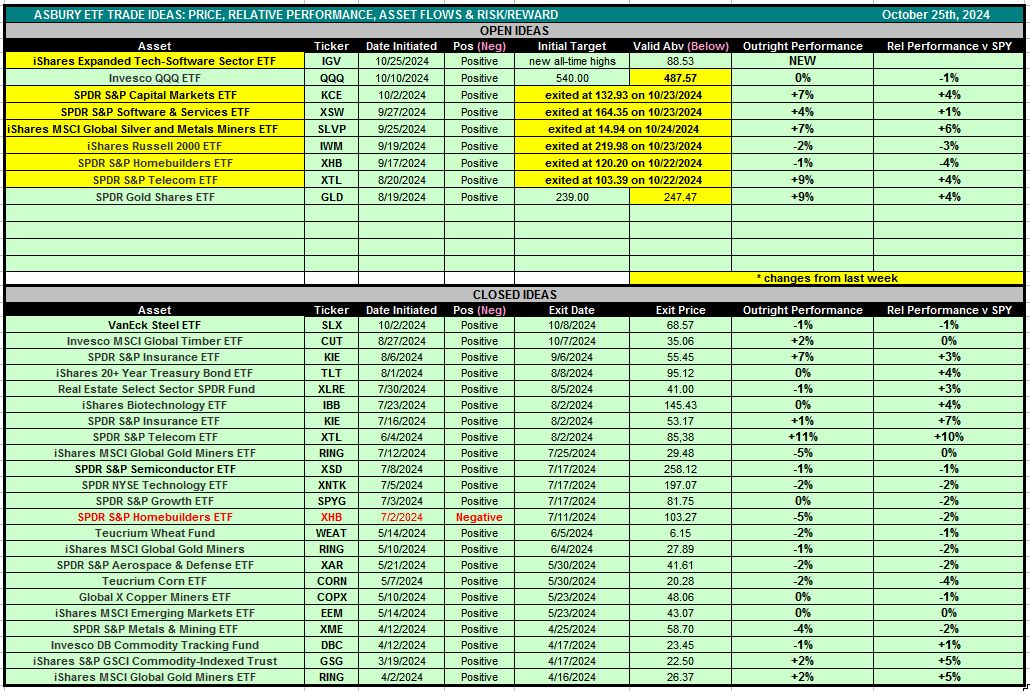The width and height of the screenshot is (1030, 691).
Task: Select the 'Exit Price' column header
Action: pos(679,310)
